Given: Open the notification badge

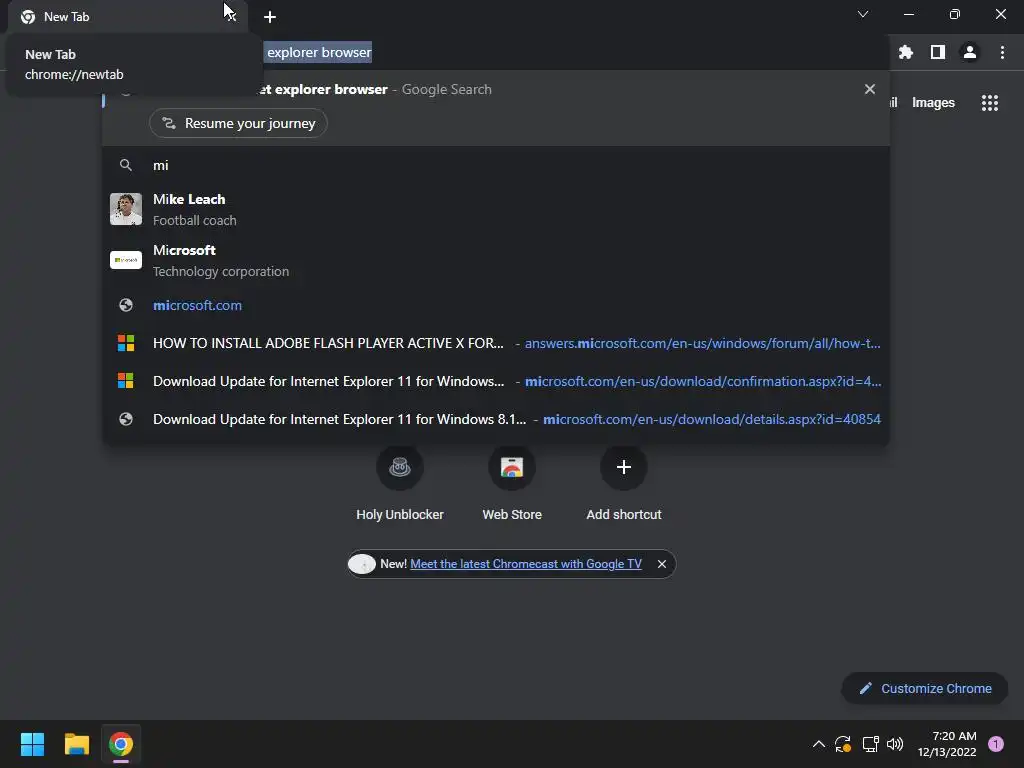Looking at the screenshot, I should (x=996, y=744).
